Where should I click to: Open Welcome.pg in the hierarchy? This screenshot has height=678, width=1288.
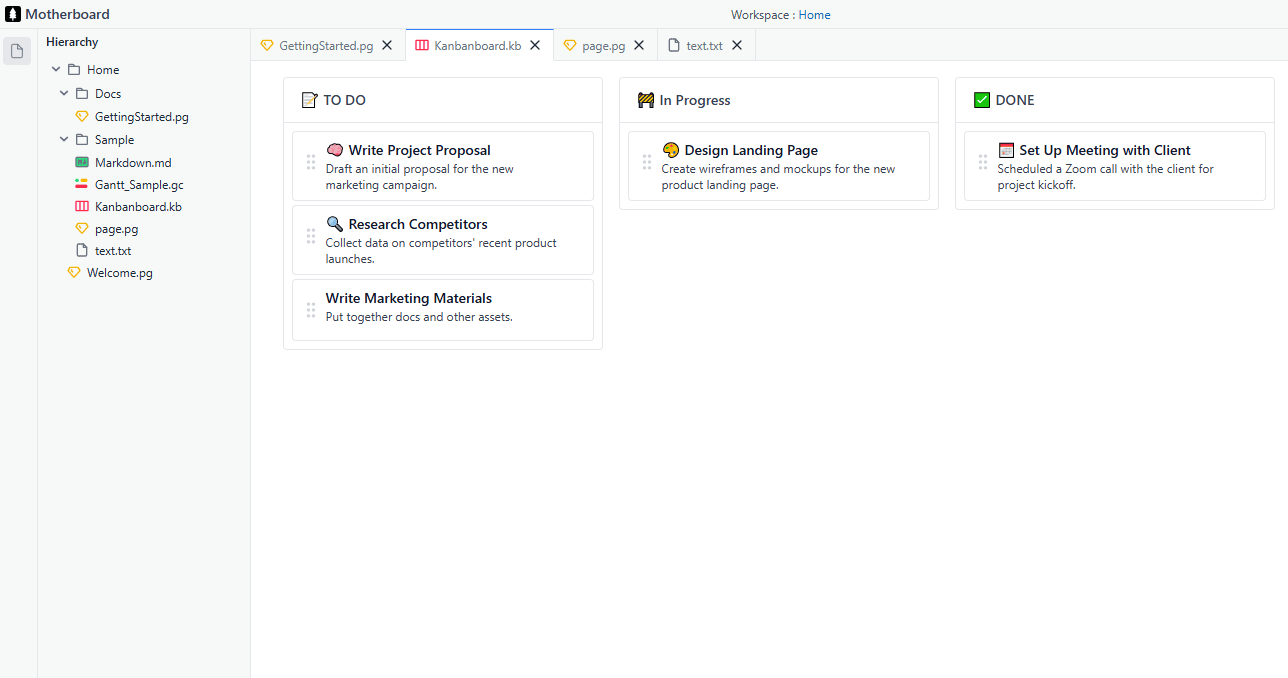(119, 273)
